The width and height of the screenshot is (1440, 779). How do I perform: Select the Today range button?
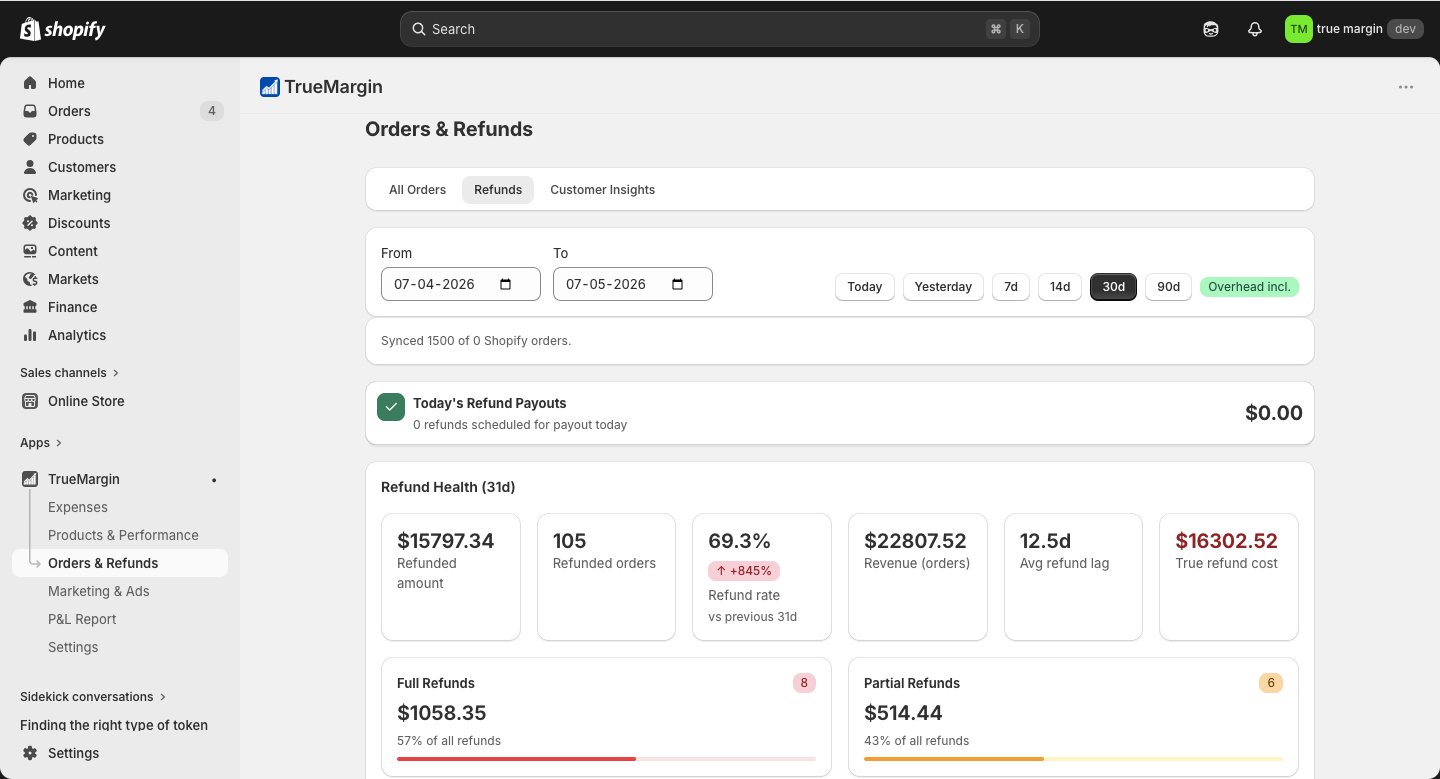865,287
